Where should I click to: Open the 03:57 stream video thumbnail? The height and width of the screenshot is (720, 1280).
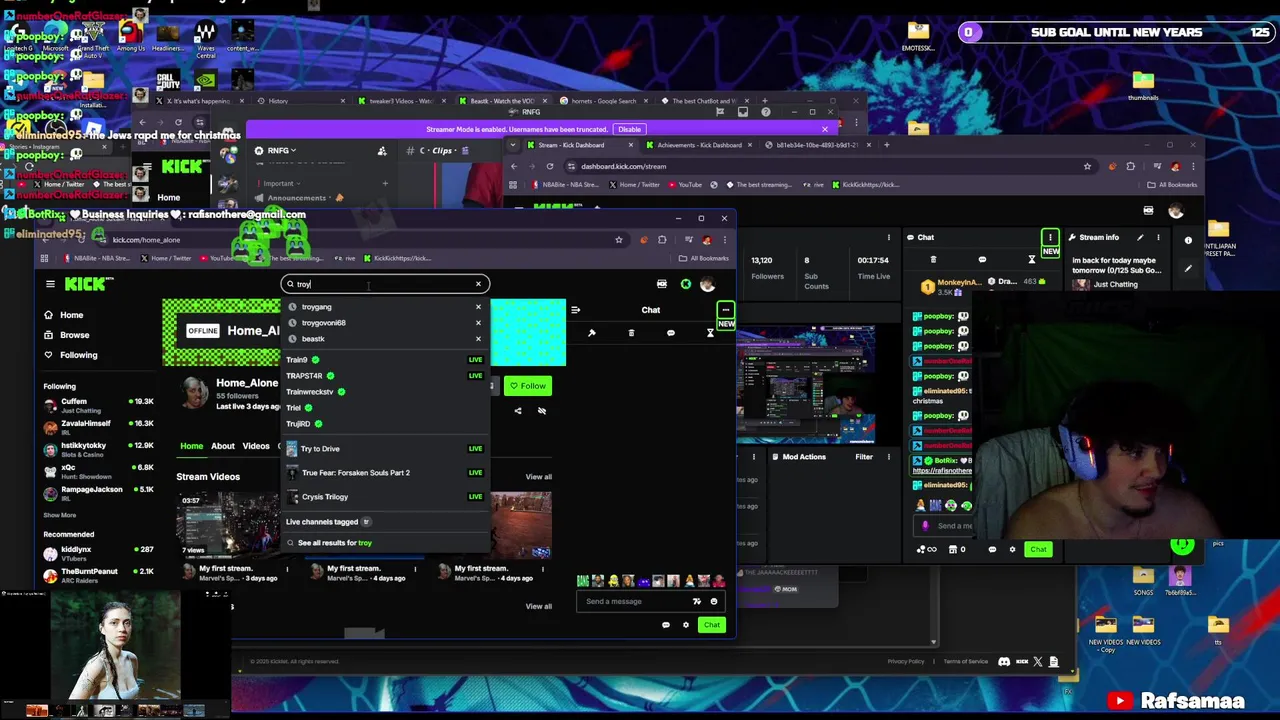[x=227, y=523]
